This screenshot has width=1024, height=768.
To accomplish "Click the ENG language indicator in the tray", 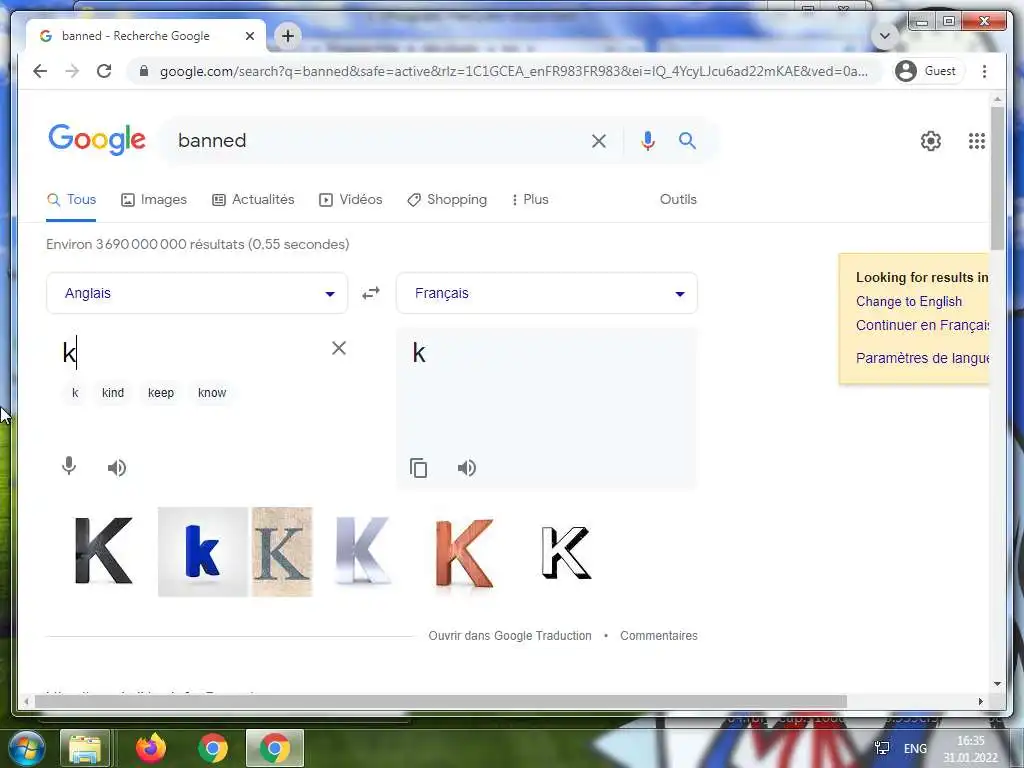I will point(915,749).
